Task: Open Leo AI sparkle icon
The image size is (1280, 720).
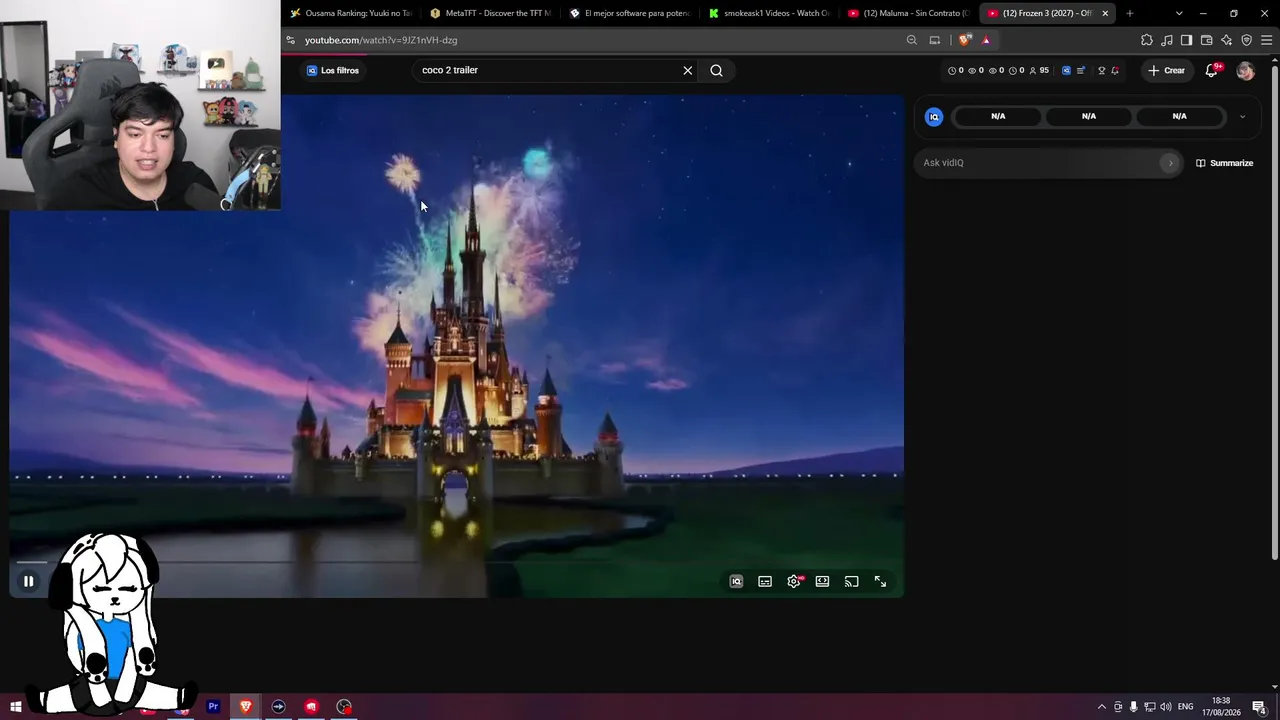Action: pyautogui.click(x=1226, y=40)
